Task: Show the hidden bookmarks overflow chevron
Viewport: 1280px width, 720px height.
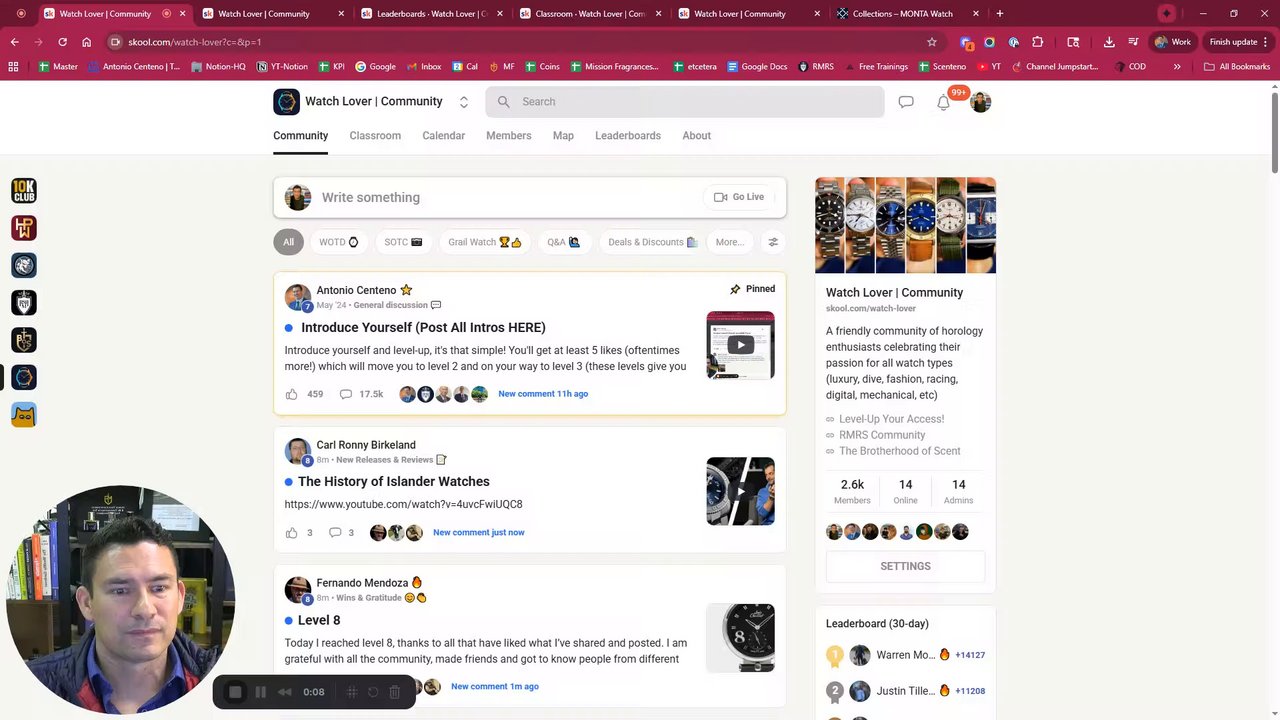Action: pos(1177,67)
